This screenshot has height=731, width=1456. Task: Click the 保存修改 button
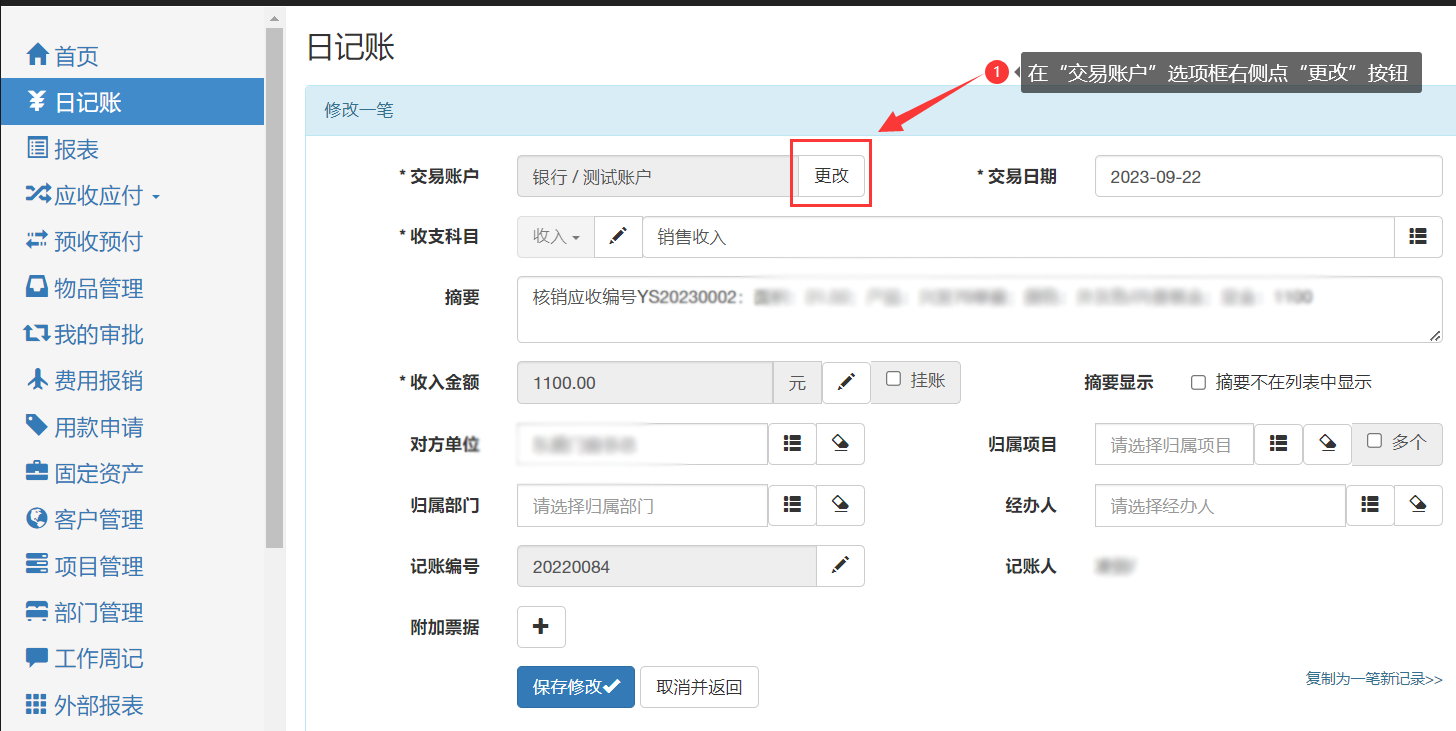pos(575,687)
